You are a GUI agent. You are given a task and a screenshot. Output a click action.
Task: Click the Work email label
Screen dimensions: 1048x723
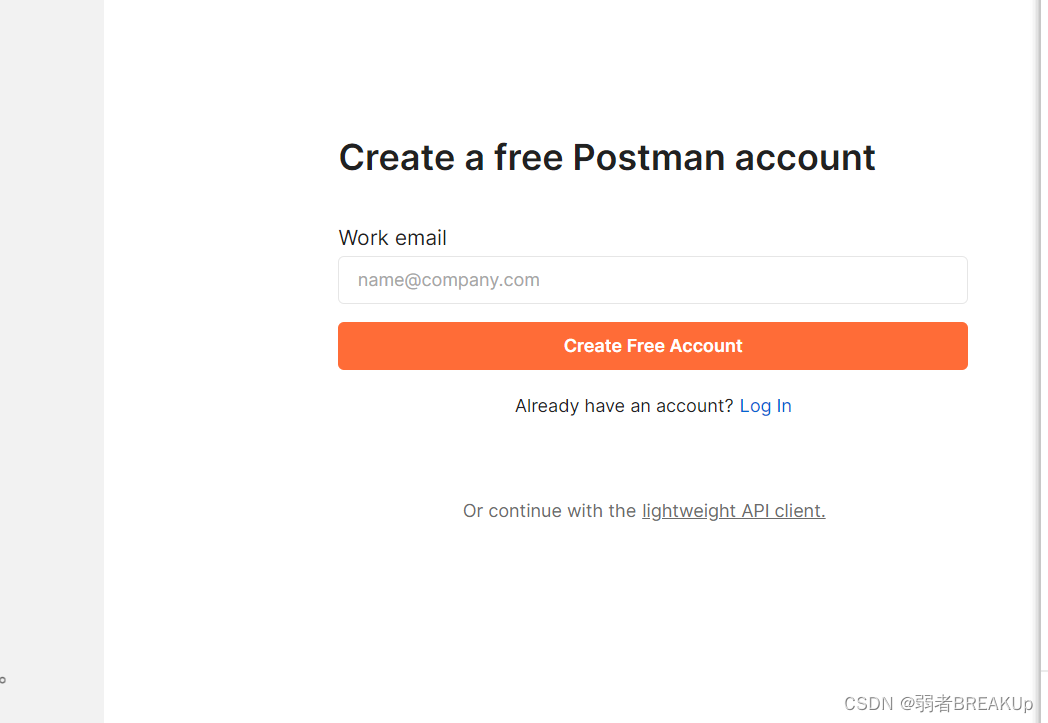pyautogui.click(x=392, y=237)
